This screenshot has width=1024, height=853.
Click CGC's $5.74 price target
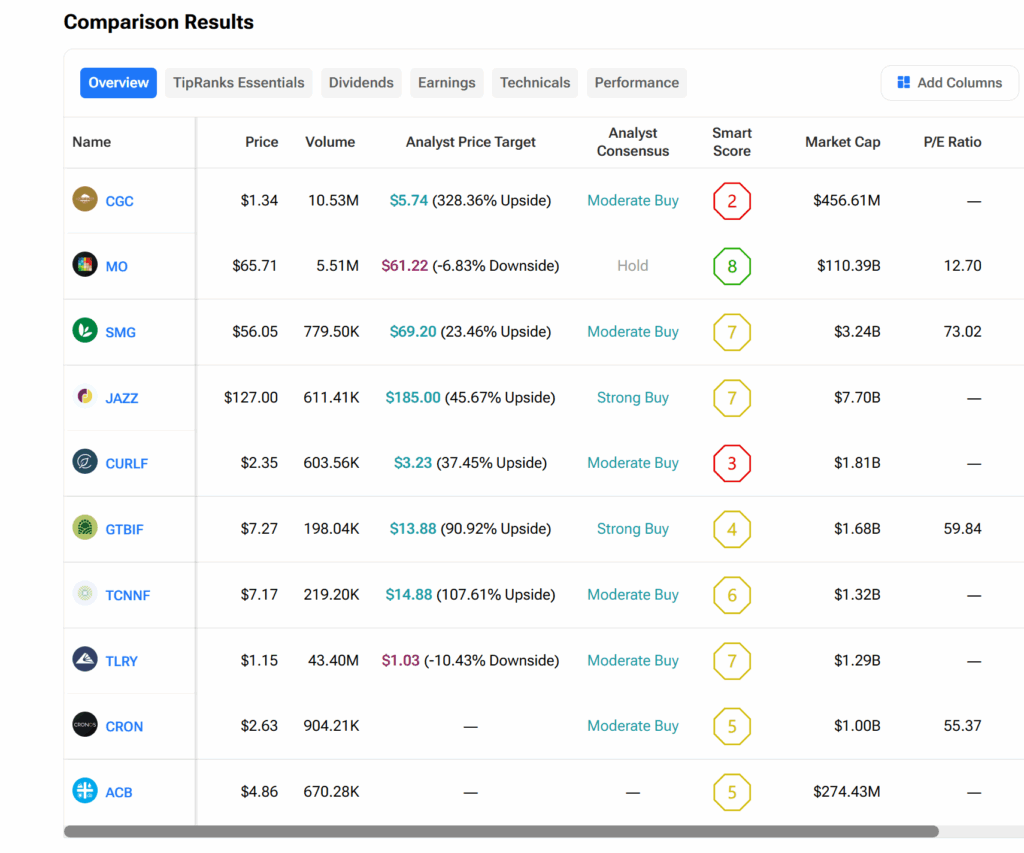pyautogui.click(x=409, y=201)
